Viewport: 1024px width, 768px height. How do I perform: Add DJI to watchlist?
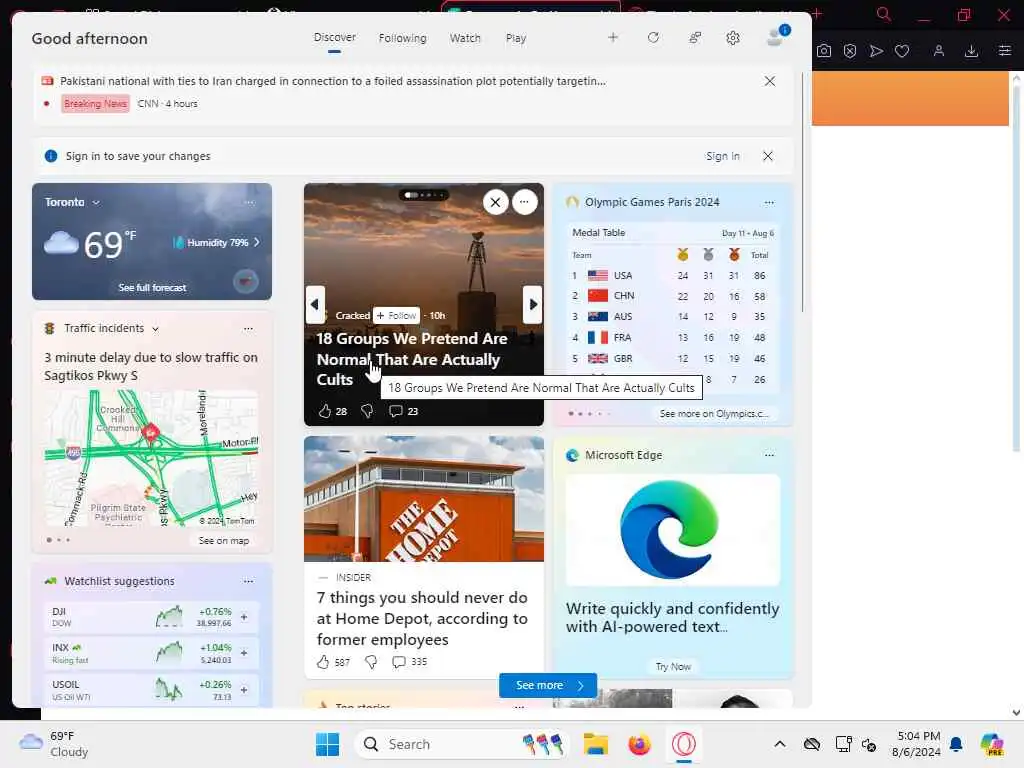pos(244,616)
